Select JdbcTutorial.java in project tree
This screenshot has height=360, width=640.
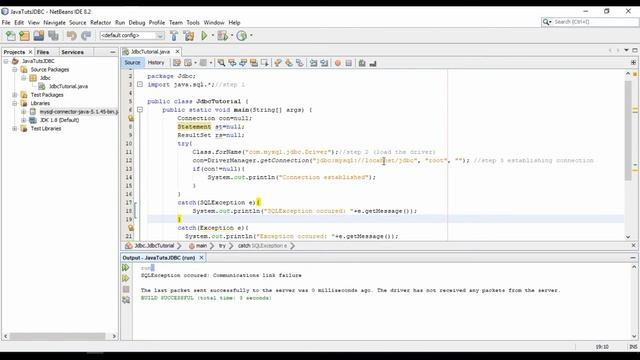68,87
